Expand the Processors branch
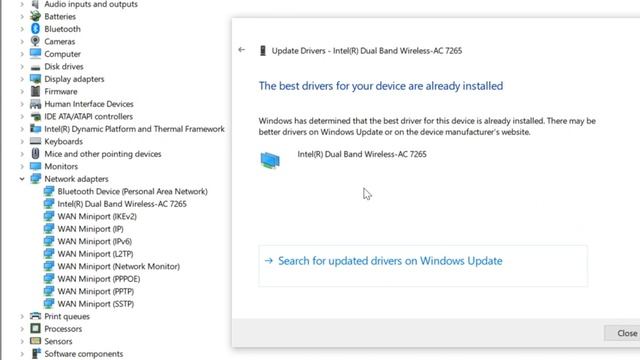 coord(22,329)
